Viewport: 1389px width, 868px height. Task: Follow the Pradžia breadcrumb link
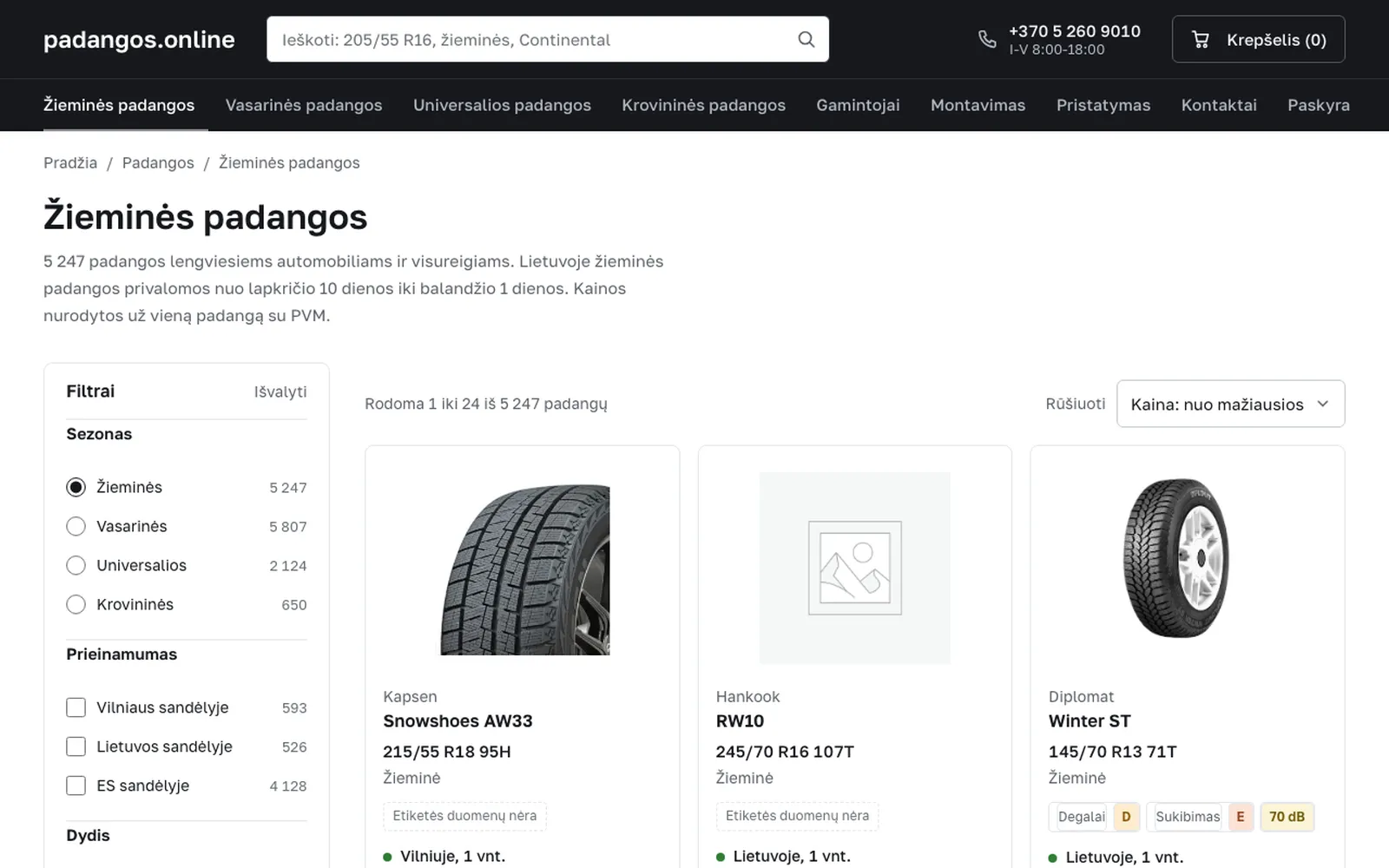70,162
